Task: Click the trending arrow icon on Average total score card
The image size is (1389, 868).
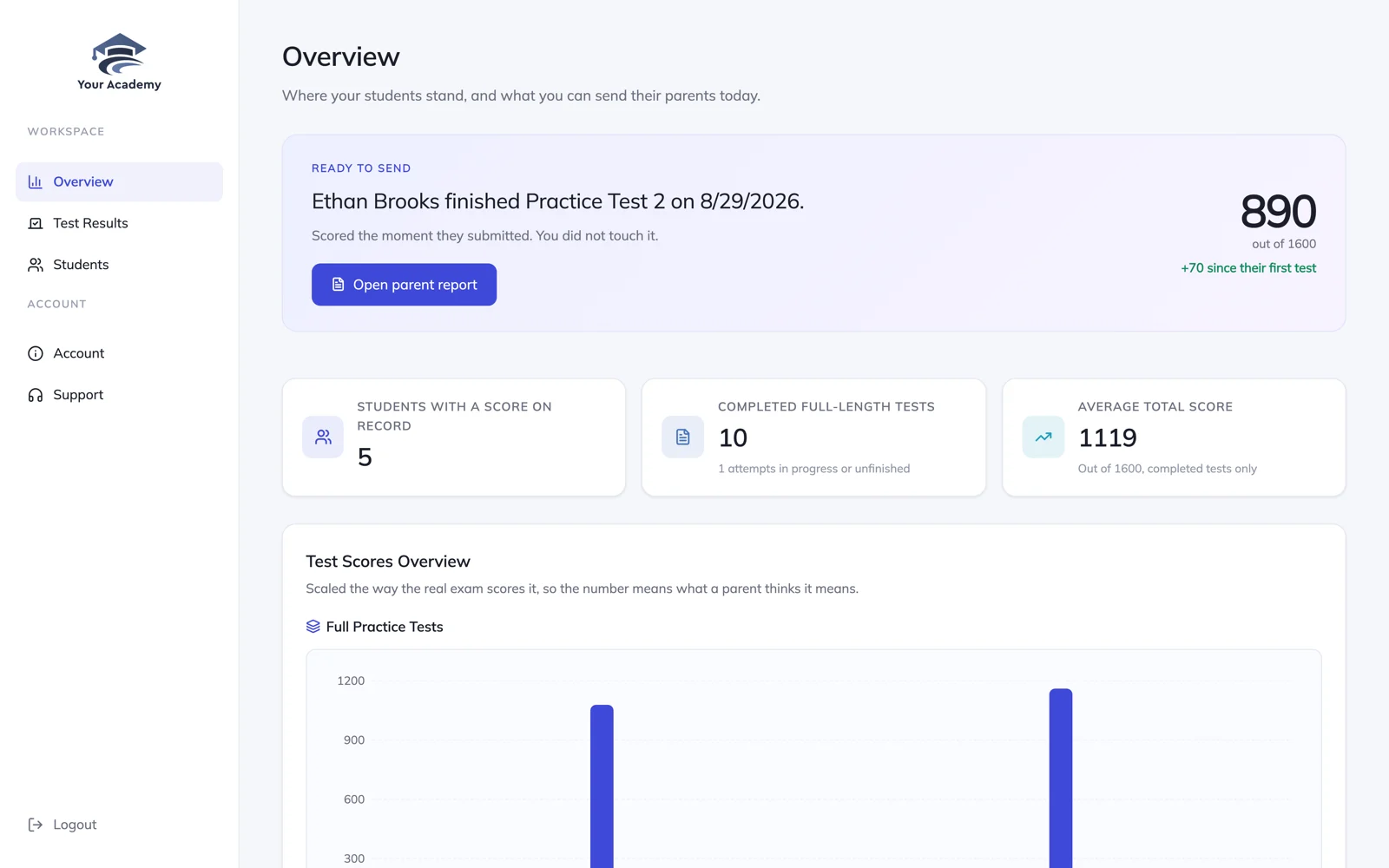Action: (x=1043, y=437)
